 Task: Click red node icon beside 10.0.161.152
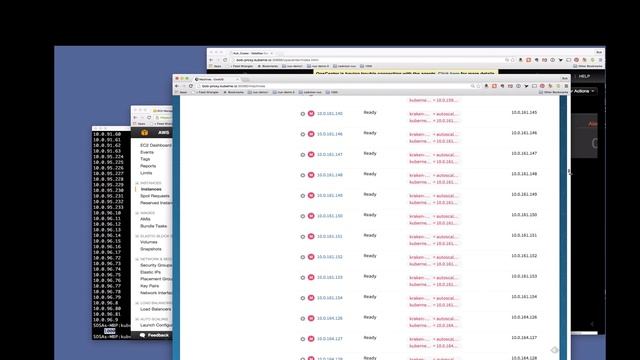tap(311, 257)
